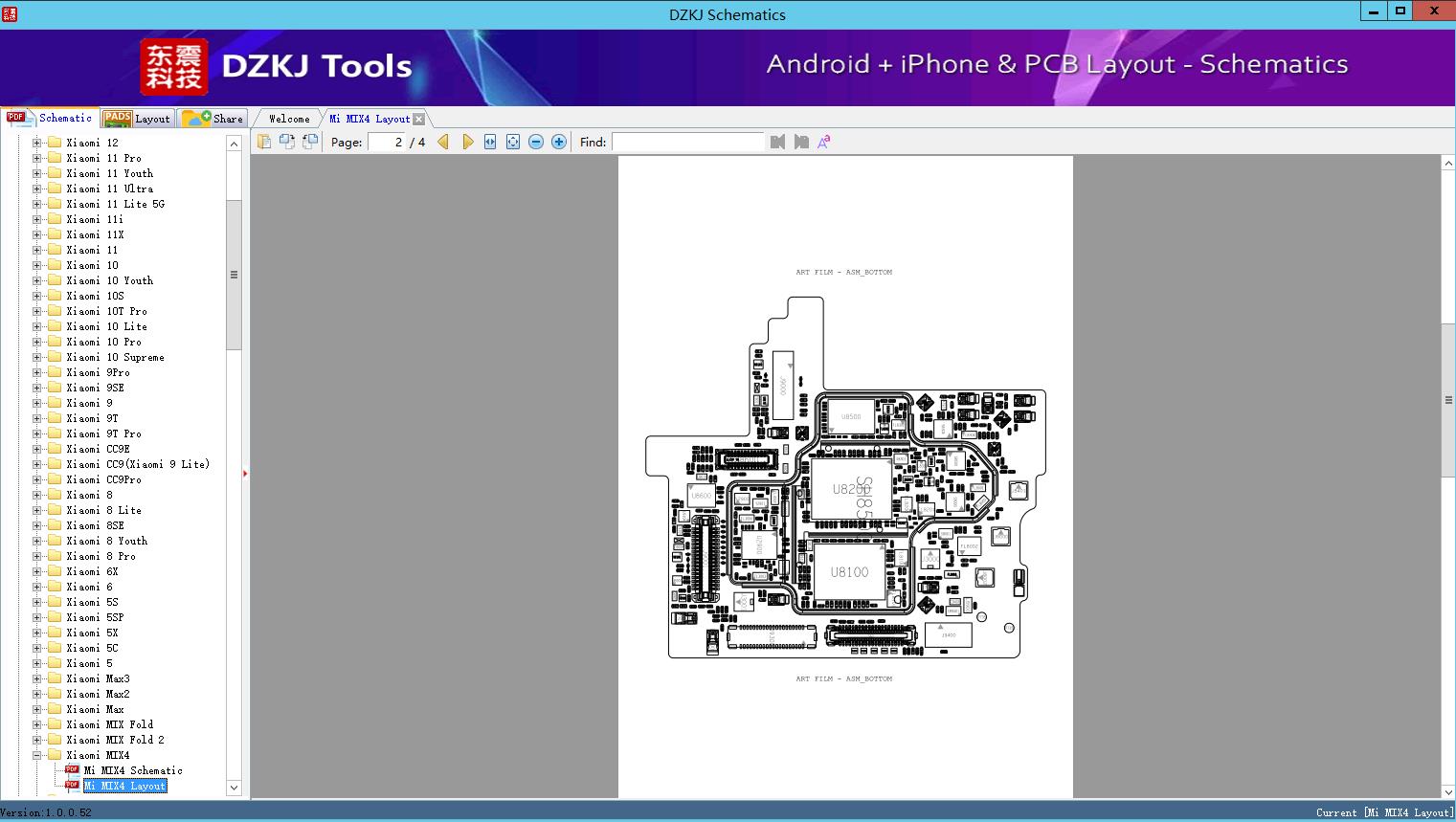Go to the next page arrow
Screen dimensions: 1456x822
point(467,142)
